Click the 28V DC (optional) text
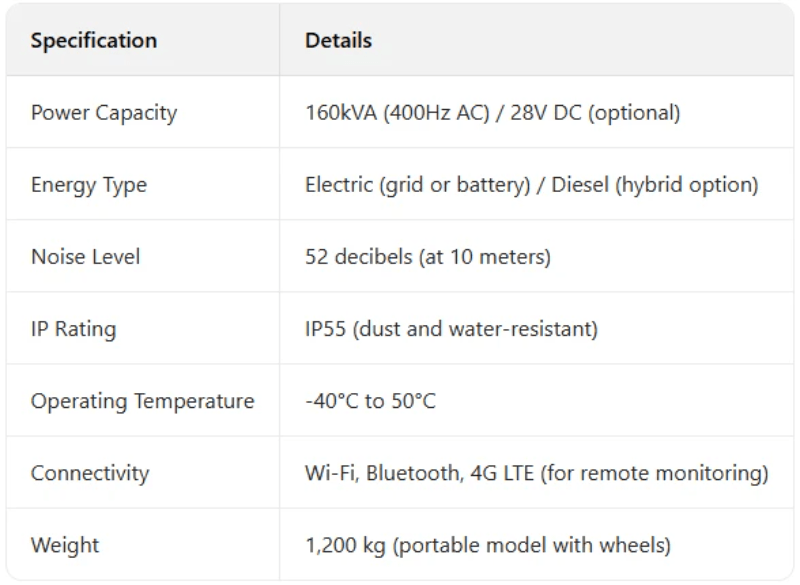Screen dimensions: 800x585 click(x=595, y=113)
